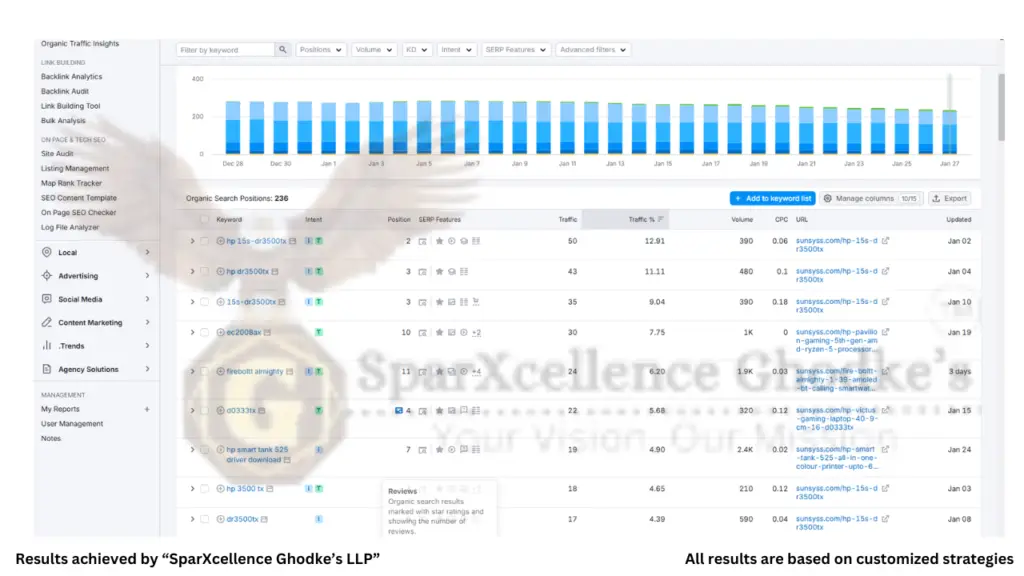1024x576 pixels.
Task: Sort table by the Position column header
Action: (x=399, y=219)
